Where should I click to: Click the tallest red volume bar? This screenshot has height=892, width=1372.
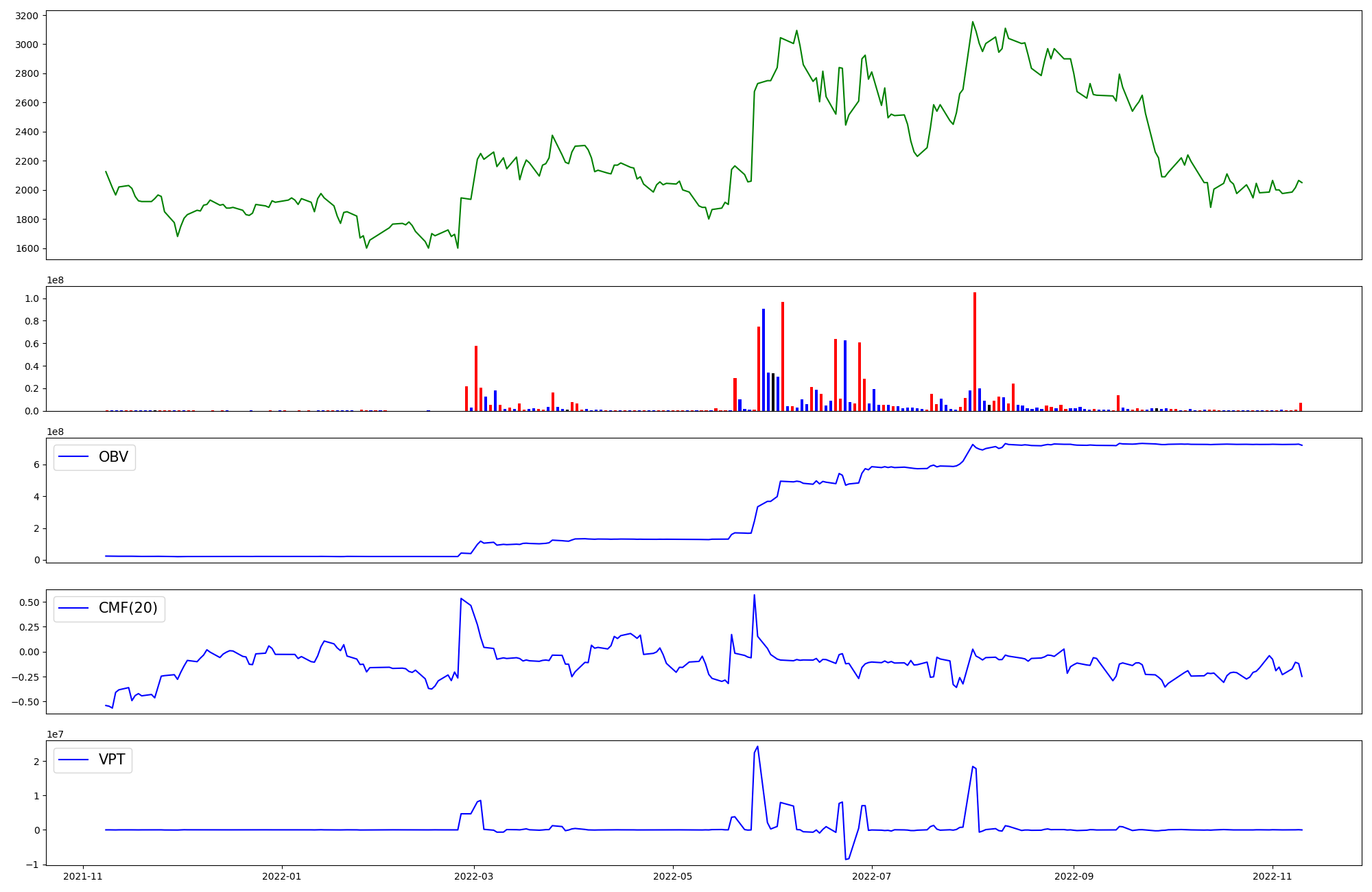(x=975, y=351)
